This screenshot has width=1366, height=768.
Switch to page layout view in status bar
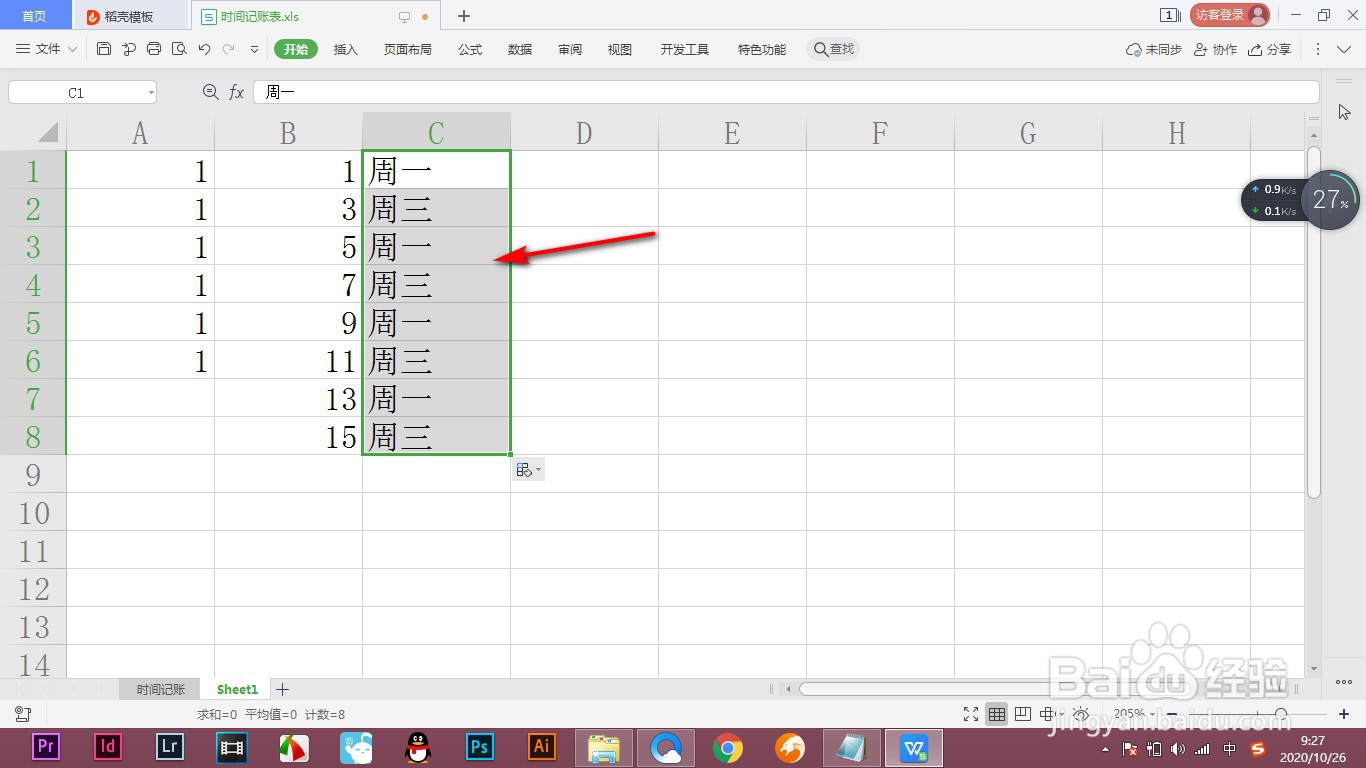pos(1022,714)
